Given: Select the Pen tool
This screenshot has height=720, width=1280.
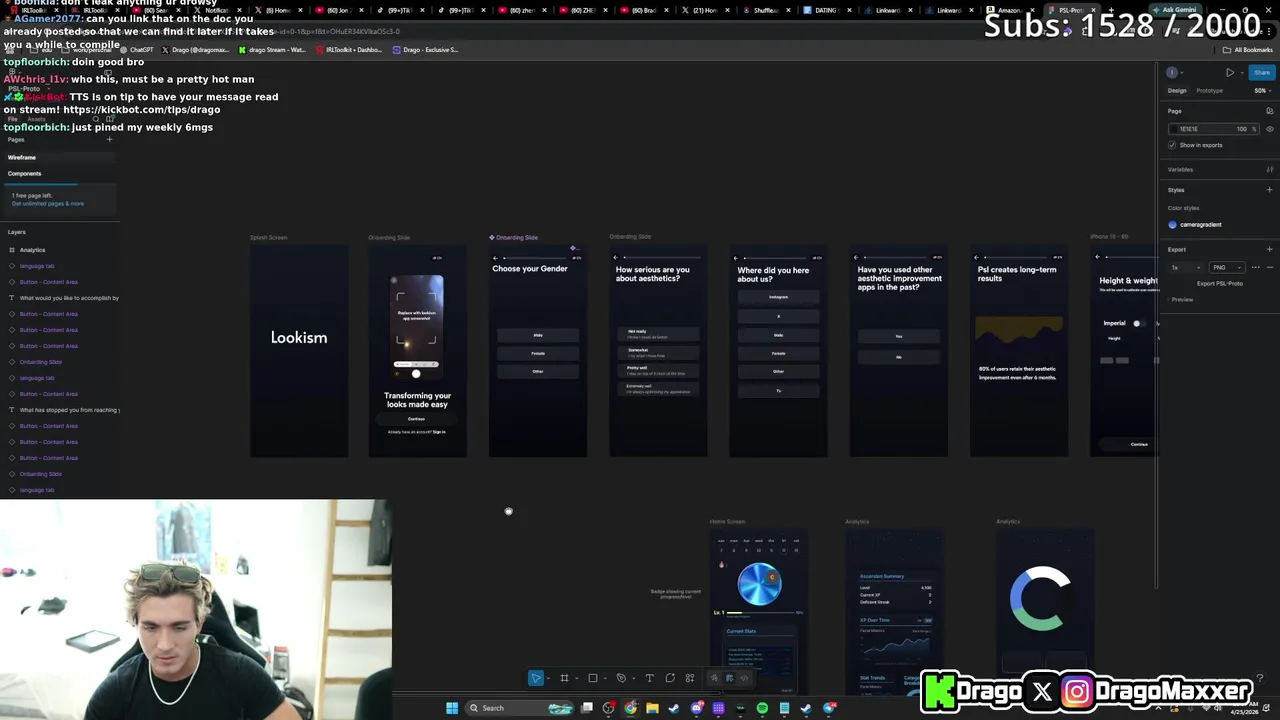Looking at the screenshot, I should [621, 678].
